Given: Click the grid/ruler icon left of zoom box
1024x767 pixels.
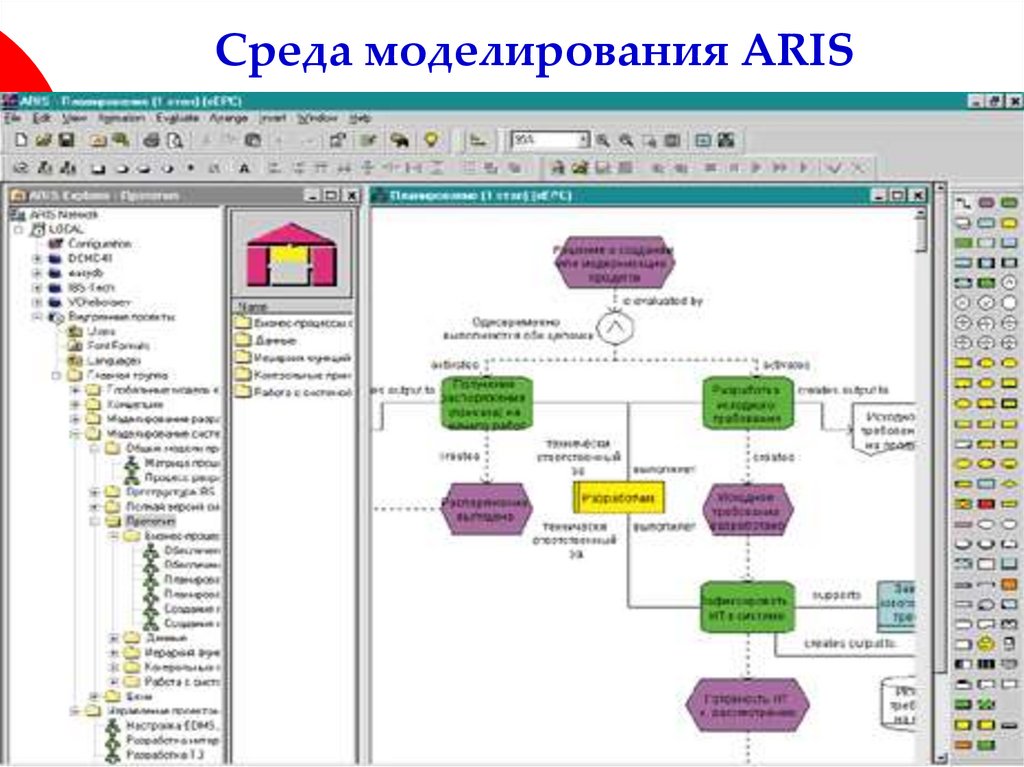Looking at the screenshot, I should [x=478, y=140].
